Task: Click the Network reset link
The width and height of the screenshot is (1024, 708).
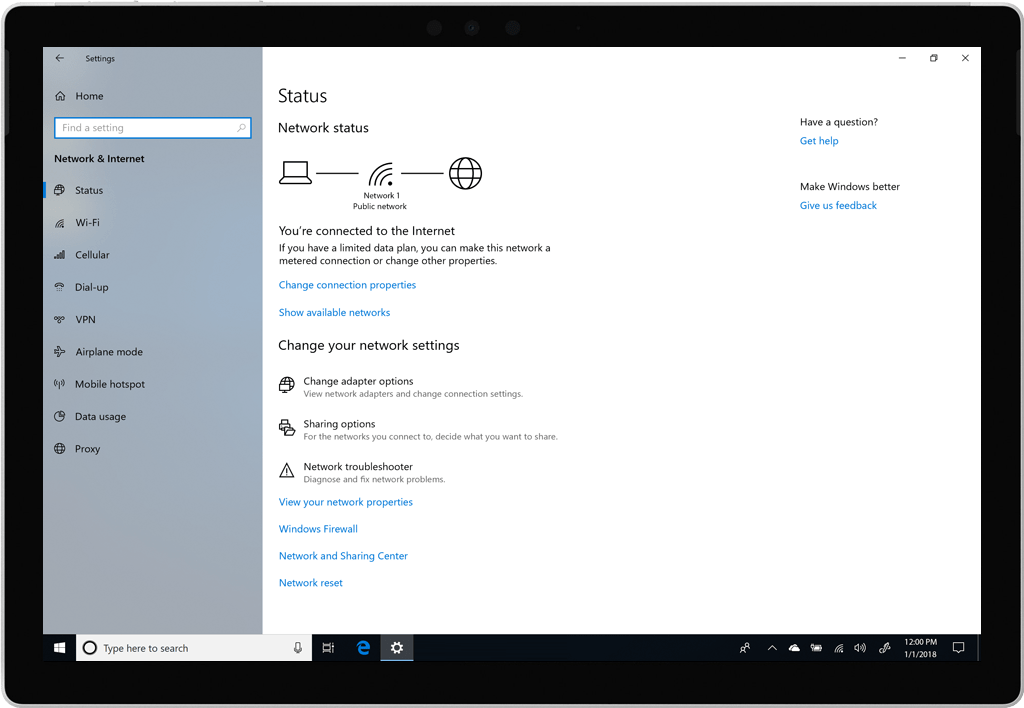Action: tap(310, 583)
